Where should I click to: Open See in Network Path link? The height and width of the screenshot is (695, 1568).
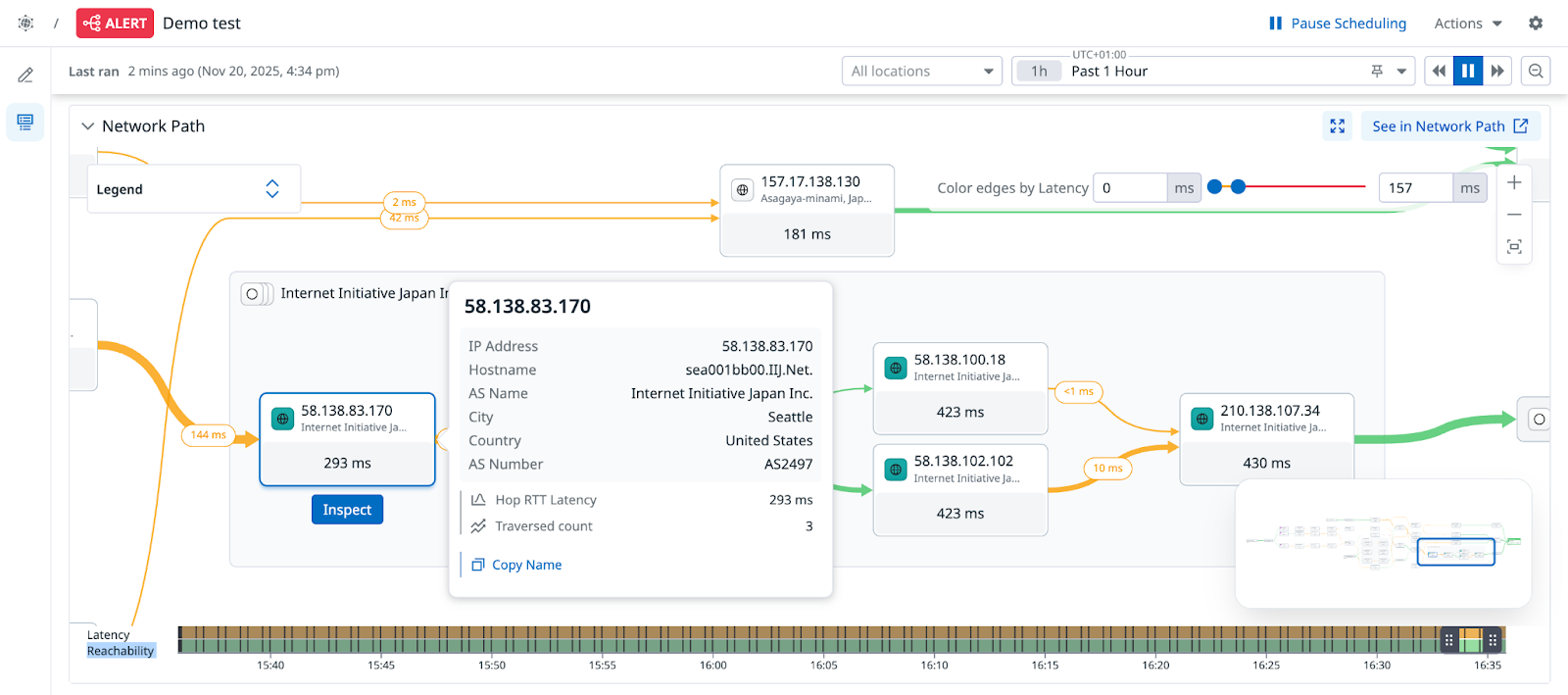[x=1449, y=126]
